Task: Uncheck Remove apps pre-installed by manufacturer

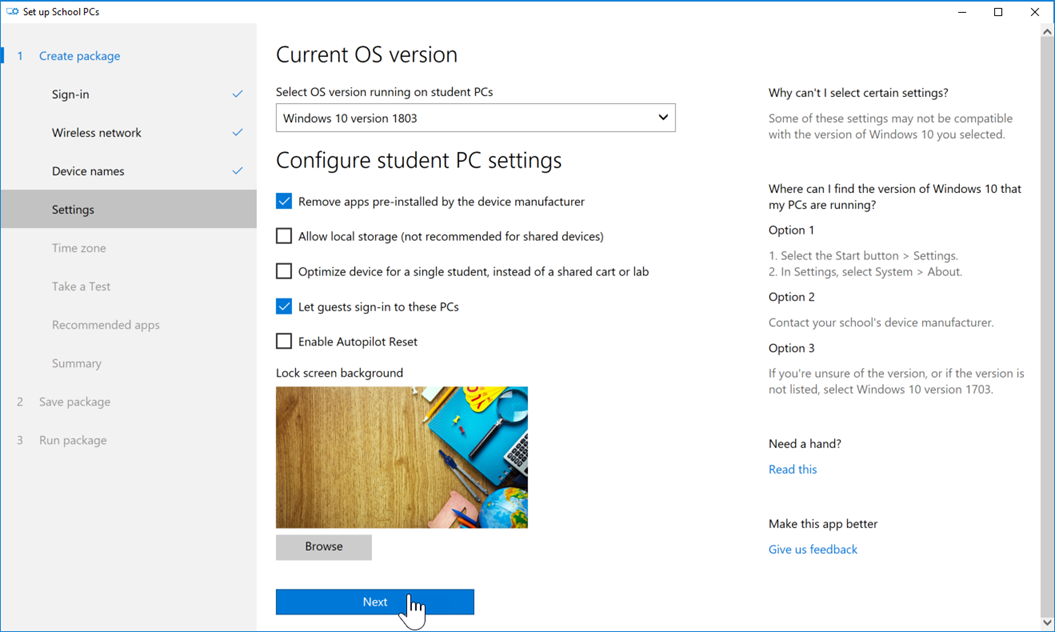Action: (284, 201)
